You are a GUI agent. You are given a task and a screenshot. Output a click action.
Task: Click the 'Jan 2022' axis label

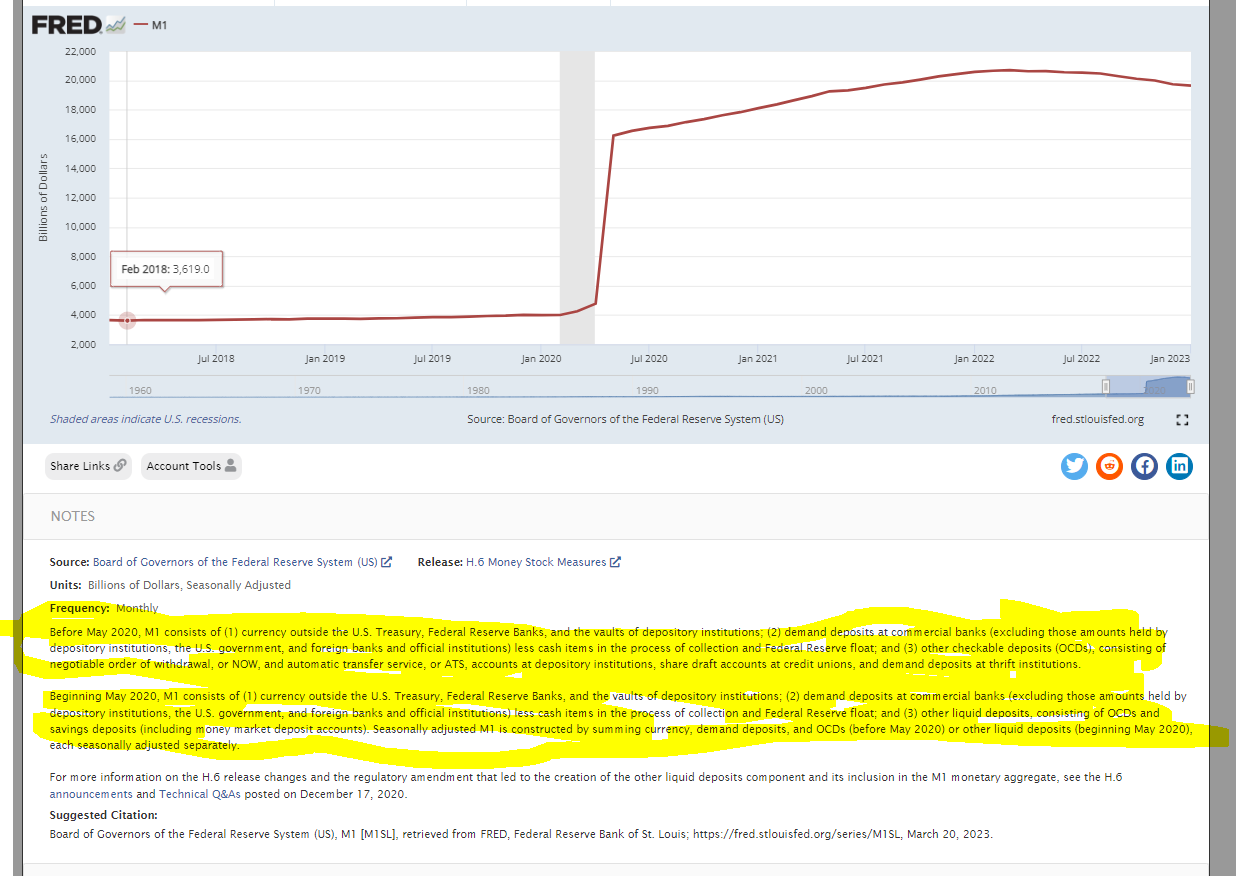coord(974,358)
